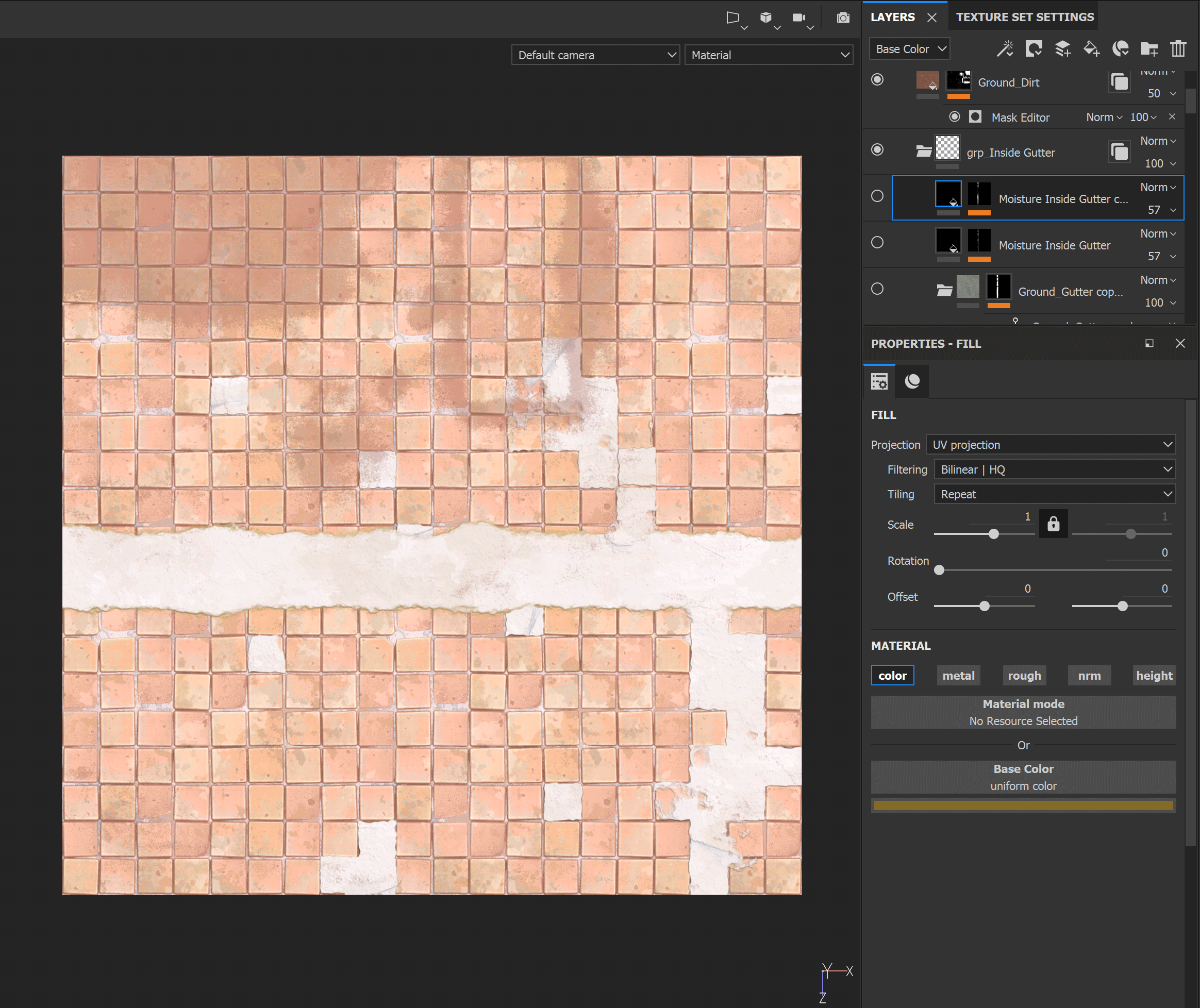Click the olive uniform color swatch
This screenshot has width=1200, height=1008.
coord(1023,805)
